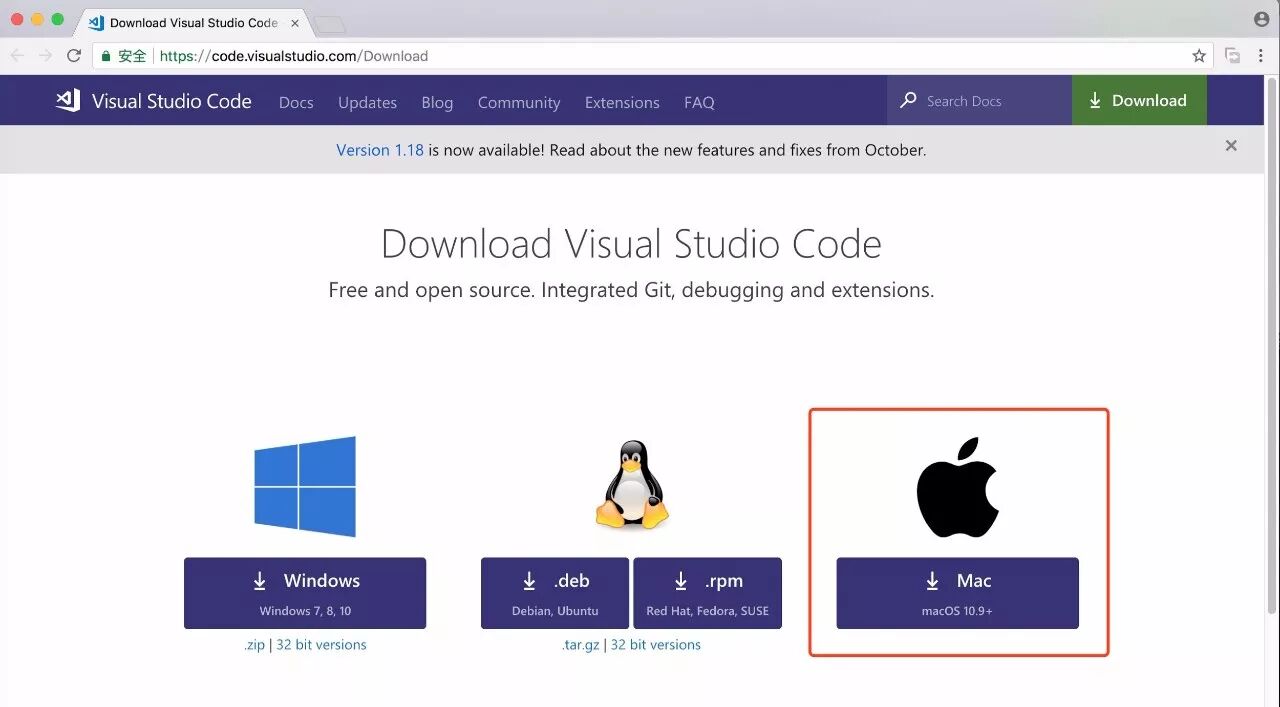1280x707 pixels.
Task: Focus the Search Docs field
Action: point(980,100)
